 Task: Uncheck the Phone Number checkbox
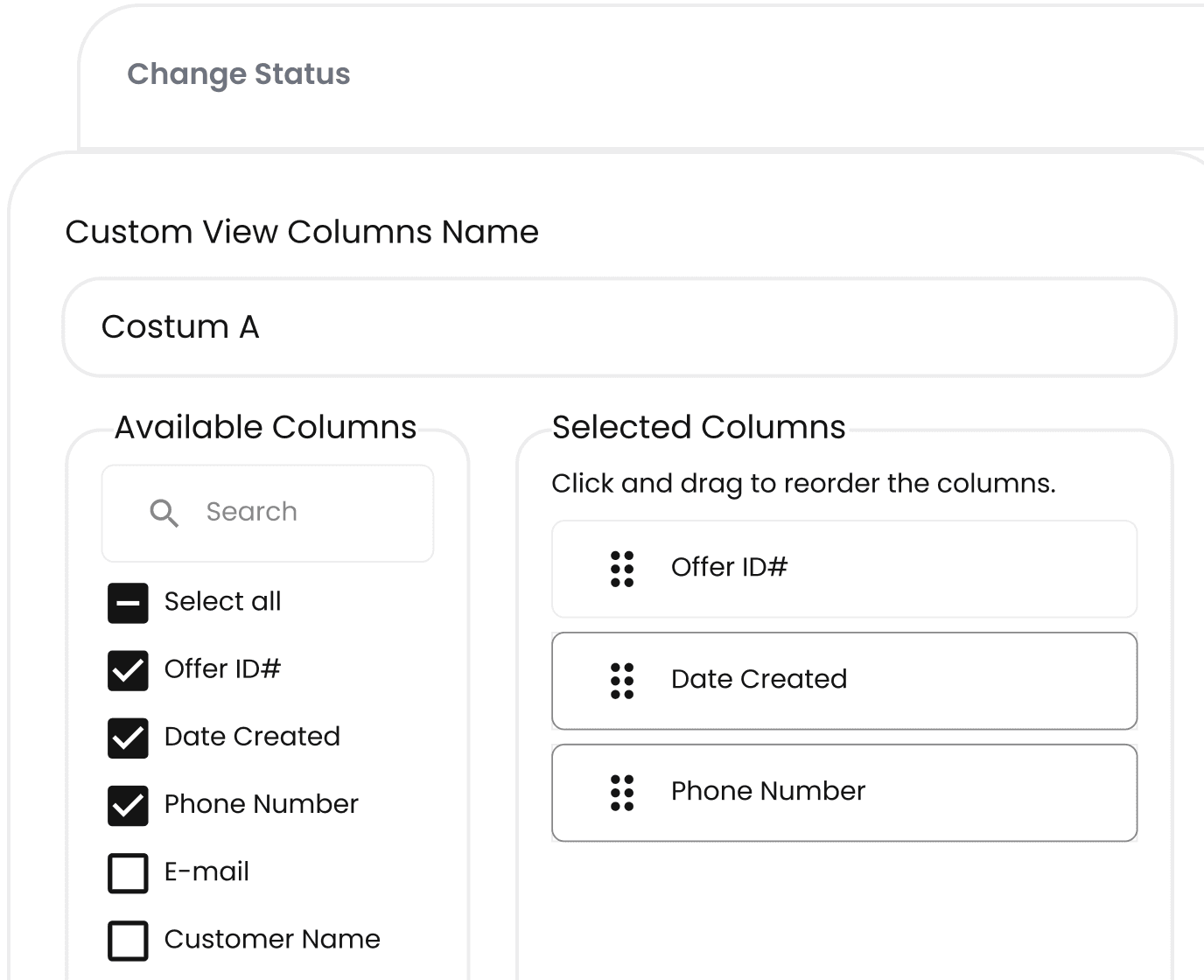click(x=128, y=805)
